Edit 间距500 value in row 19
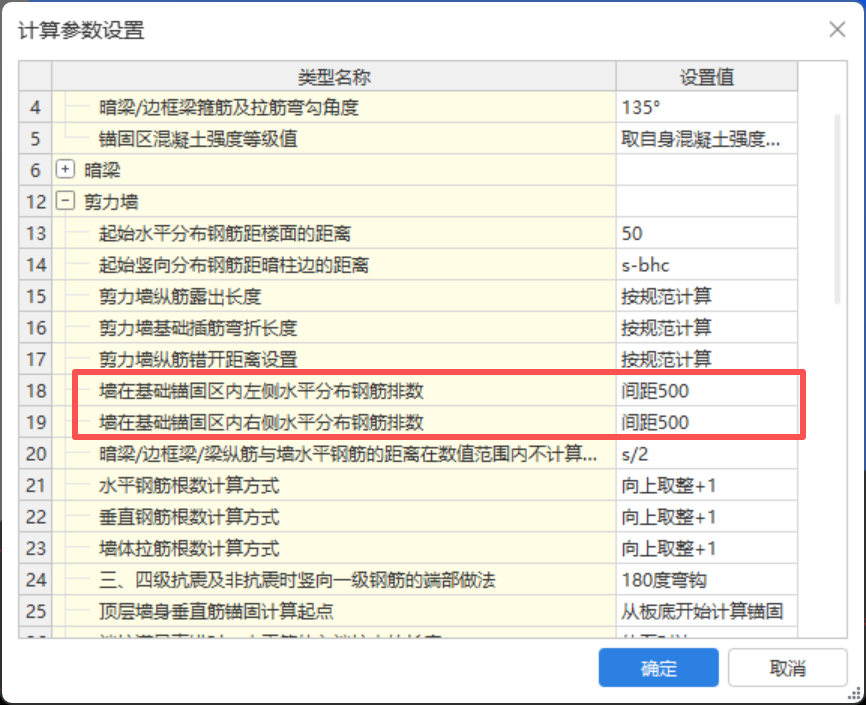This screenshot has width=866, height=705. [707, 422]
